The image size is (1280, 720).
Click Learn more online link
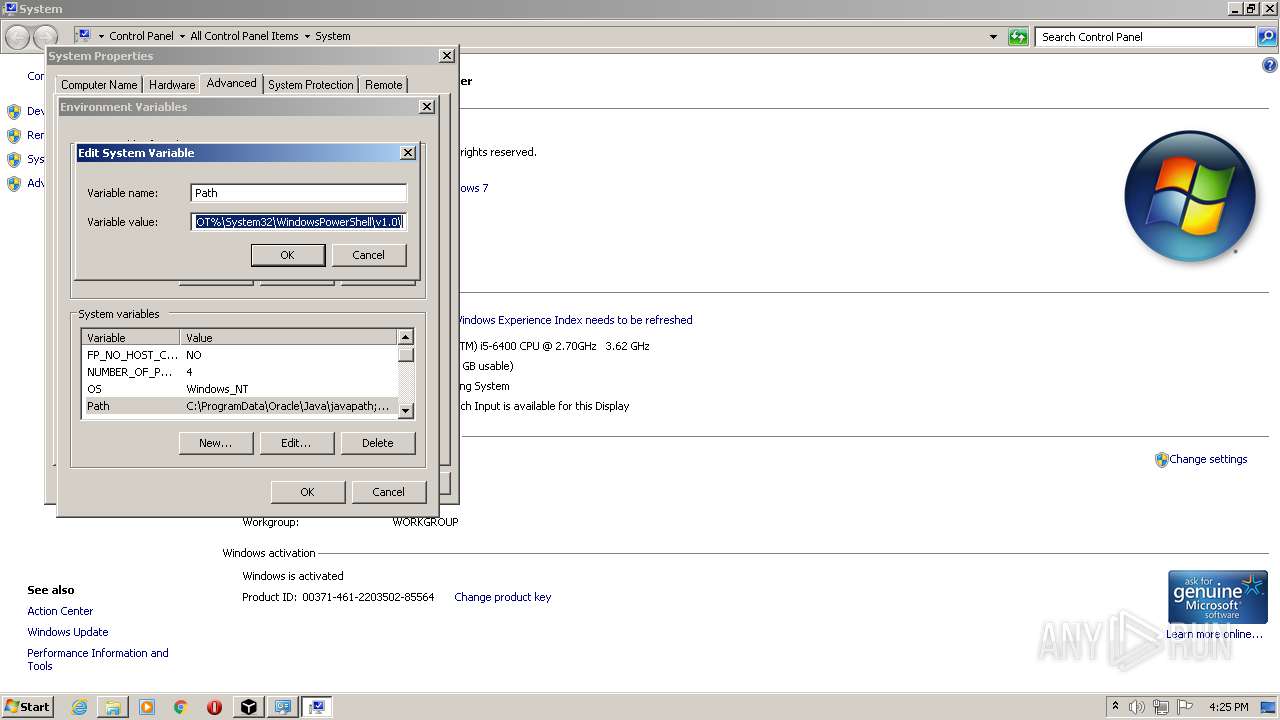tap(1214, 634)
